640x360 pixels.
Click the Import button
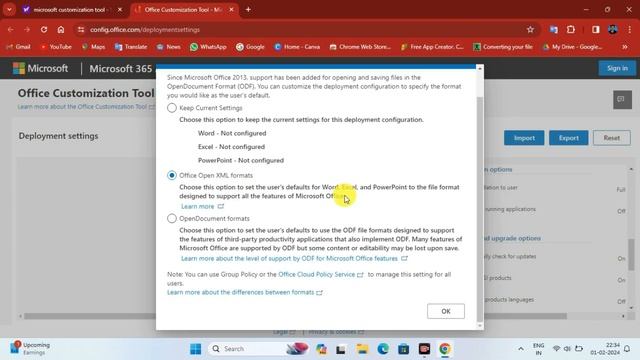point(524,138)
